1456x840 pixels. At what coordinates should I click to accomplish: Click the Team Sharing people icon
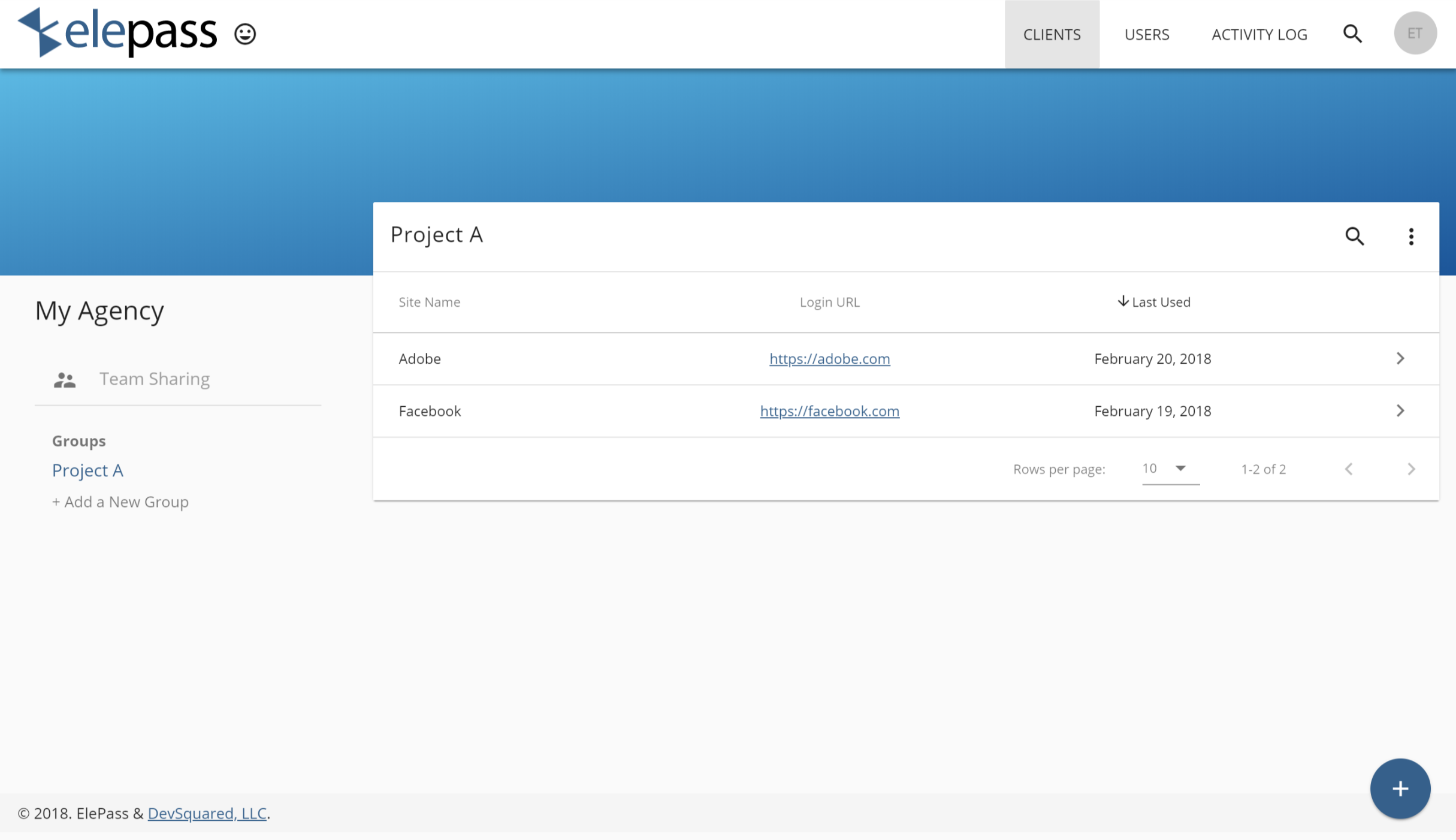65,379
